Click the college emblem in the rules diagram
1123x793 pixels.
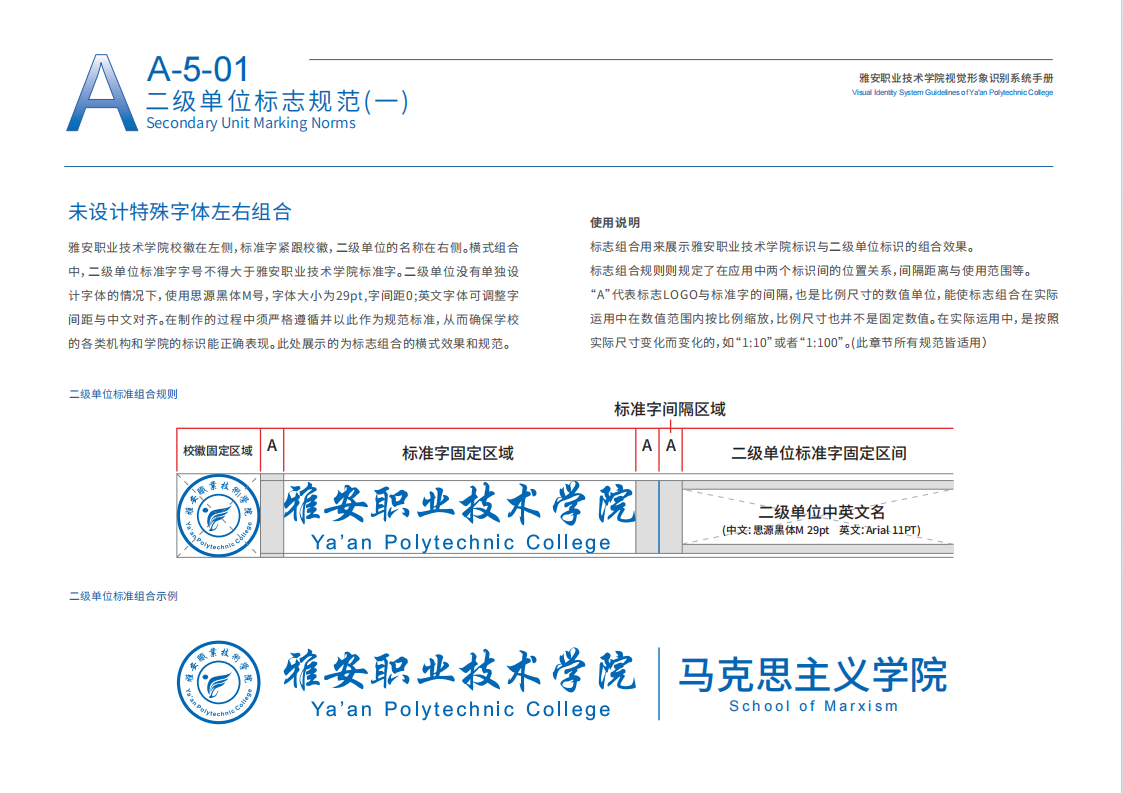[219, 514]
